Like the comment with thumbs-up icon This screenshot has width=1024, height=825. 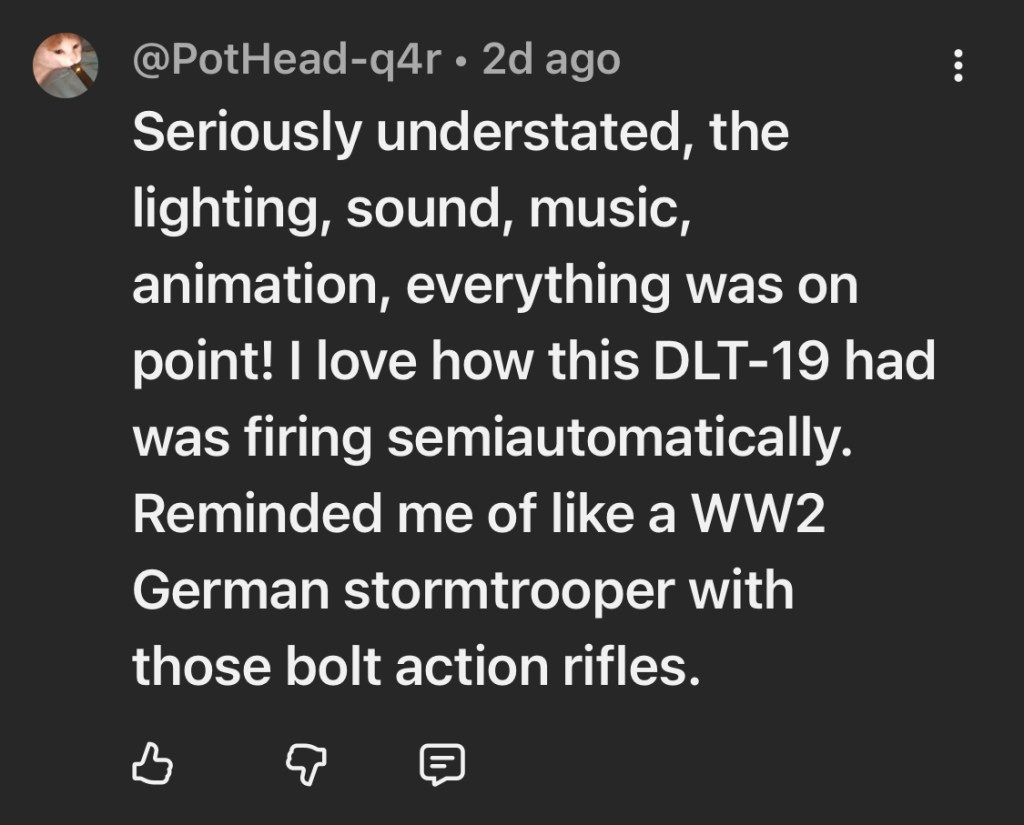tap(153, 765)
